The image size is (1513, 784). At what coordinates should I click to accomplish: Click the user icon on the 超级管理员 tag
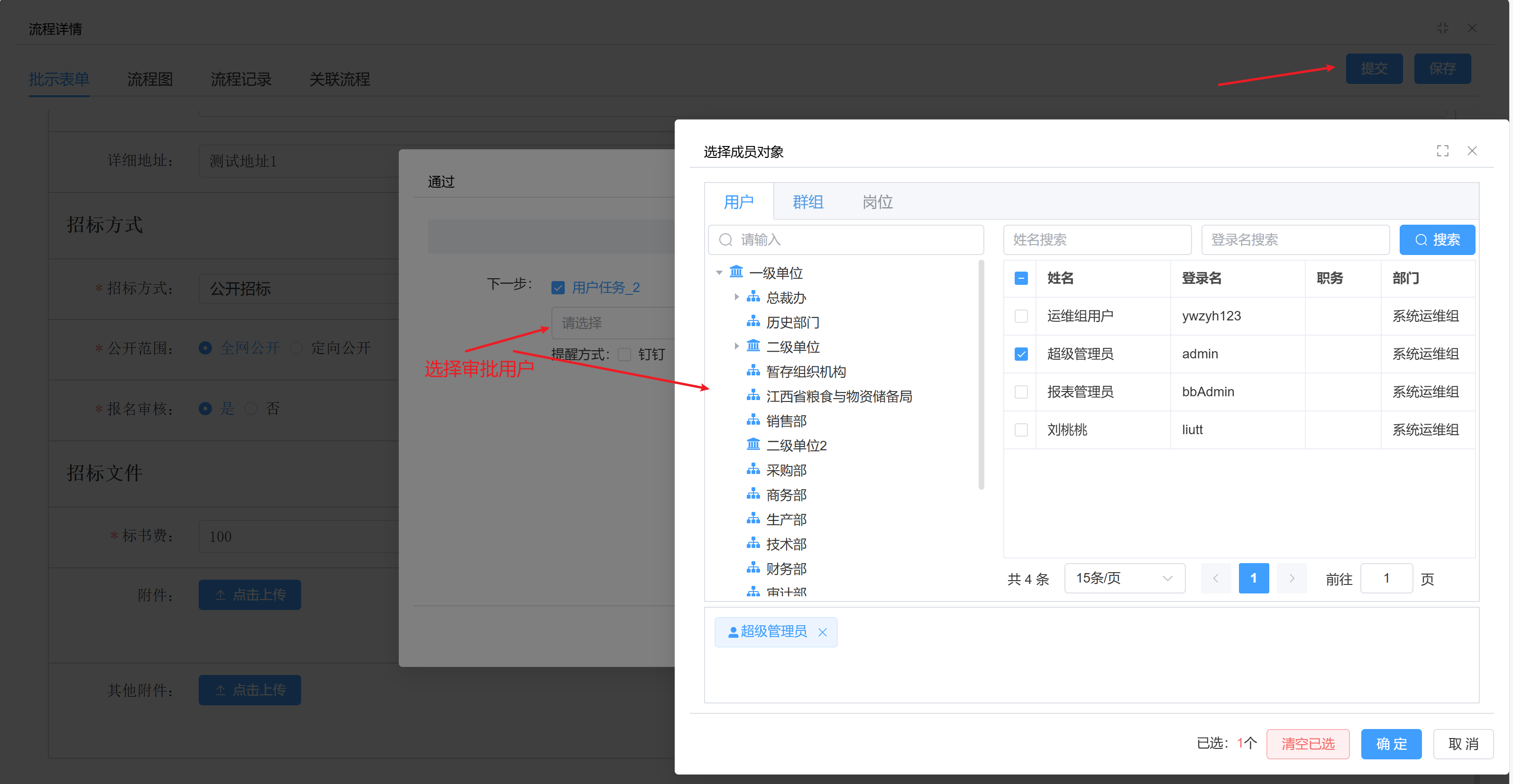(x=733, y=632)
